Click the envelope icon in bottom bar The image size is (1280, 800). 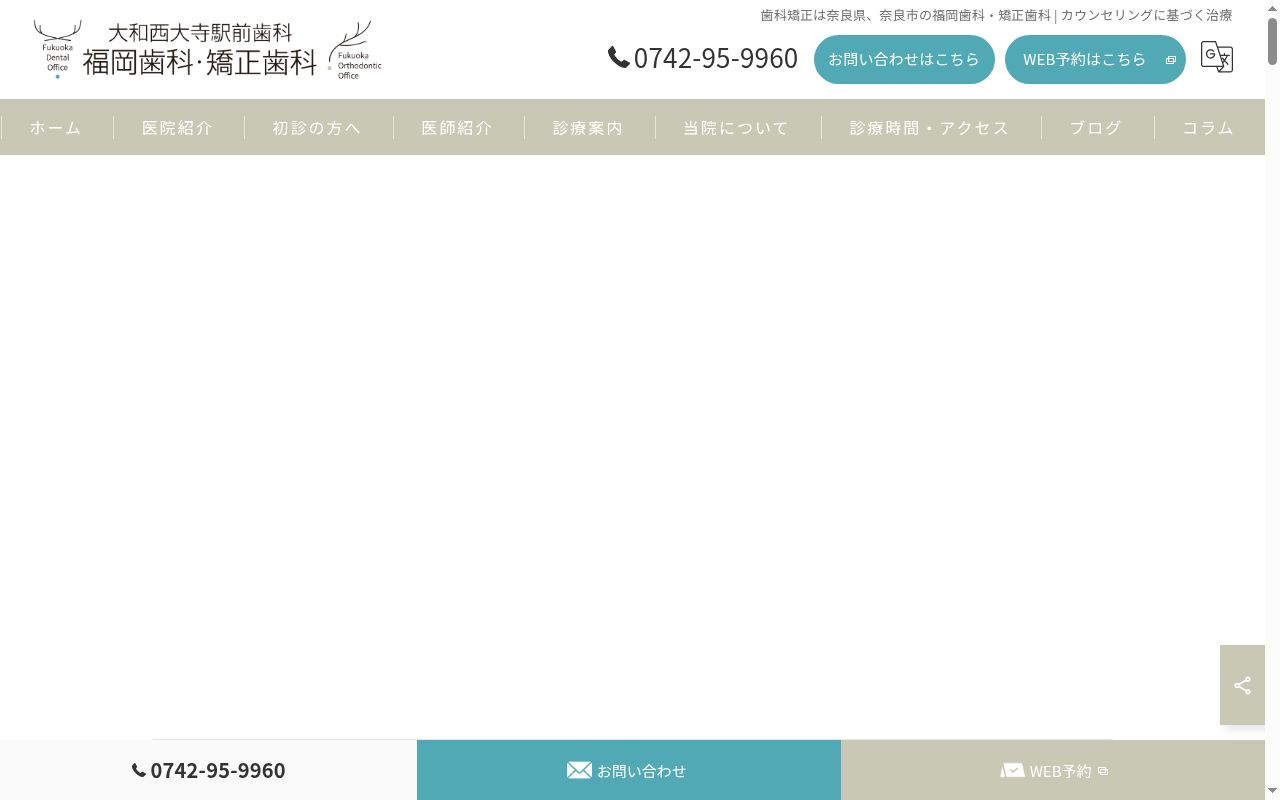point(579,770)
